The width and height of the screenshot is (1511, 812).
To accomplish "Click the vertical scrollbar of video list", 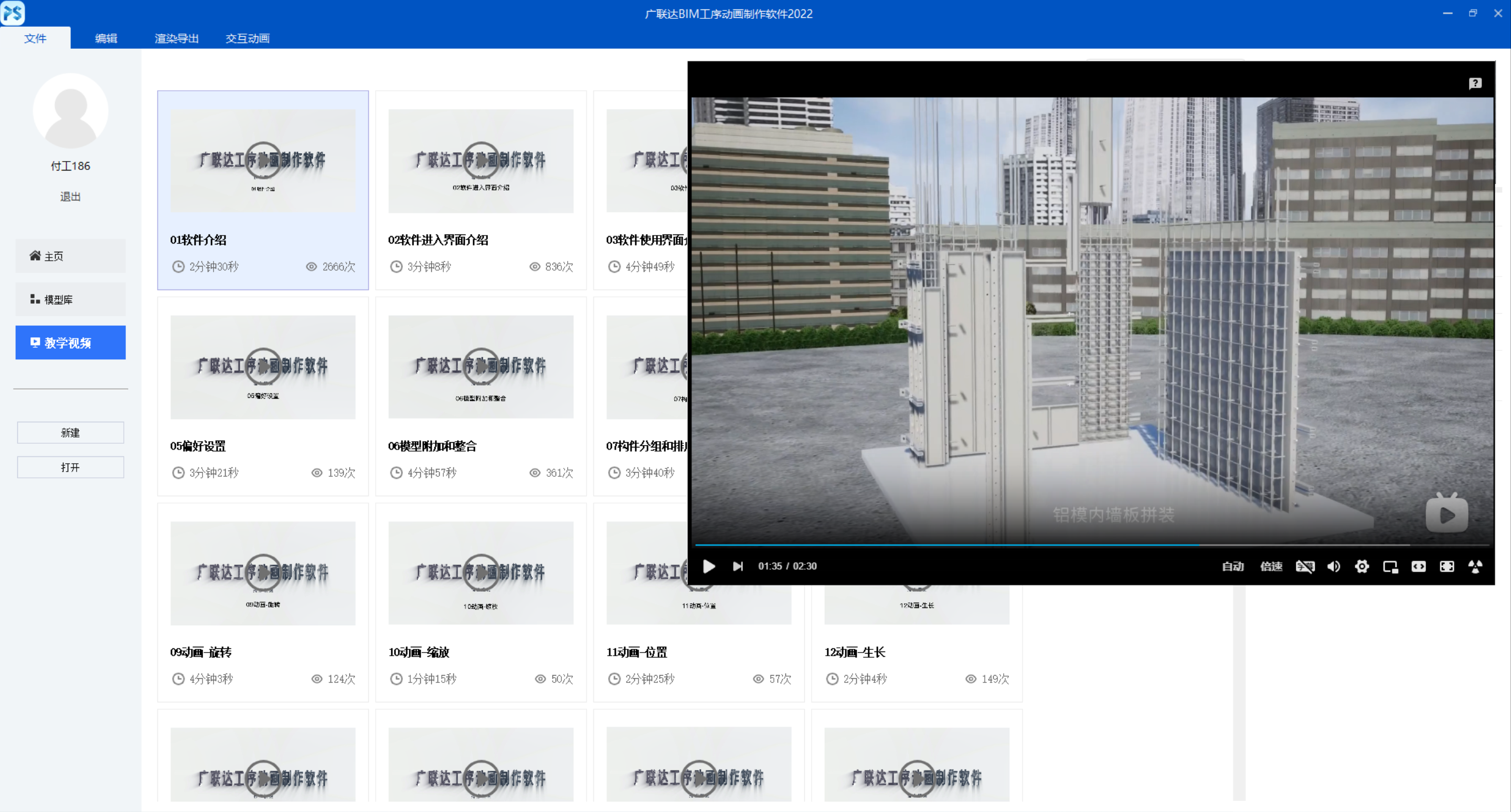I will point(1239,692).
